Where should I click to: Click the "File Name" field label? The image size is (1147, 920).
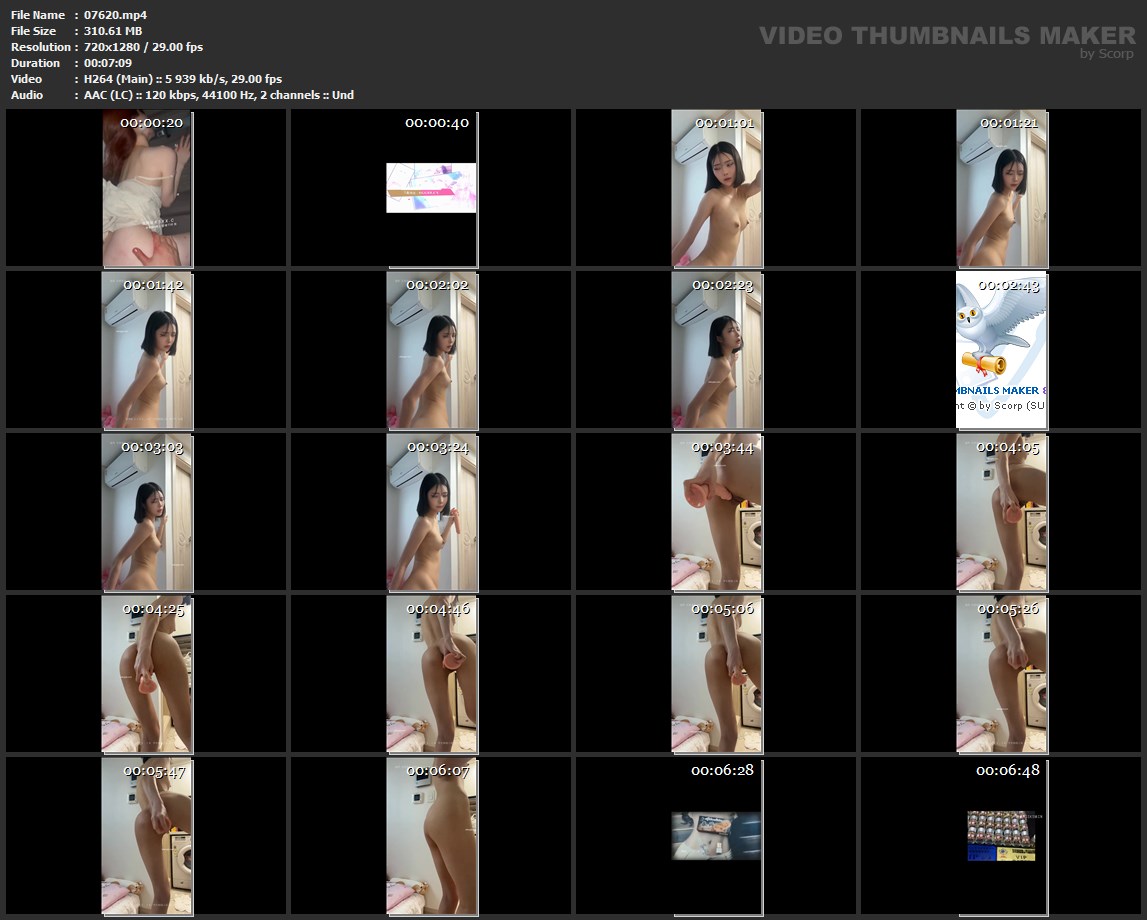pos(38,15)
